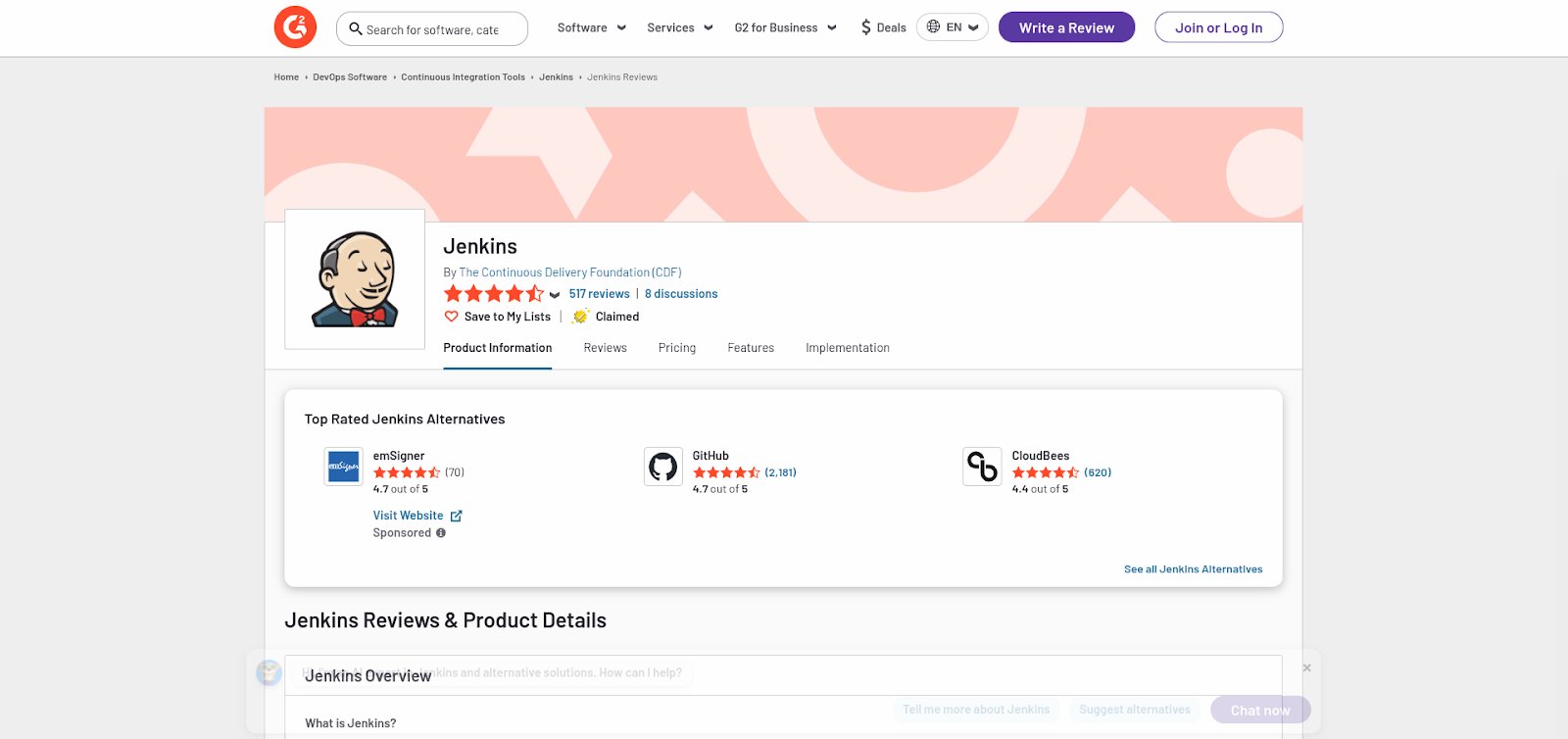Open DevOps Software breadcrumb

tap(350, 77)
